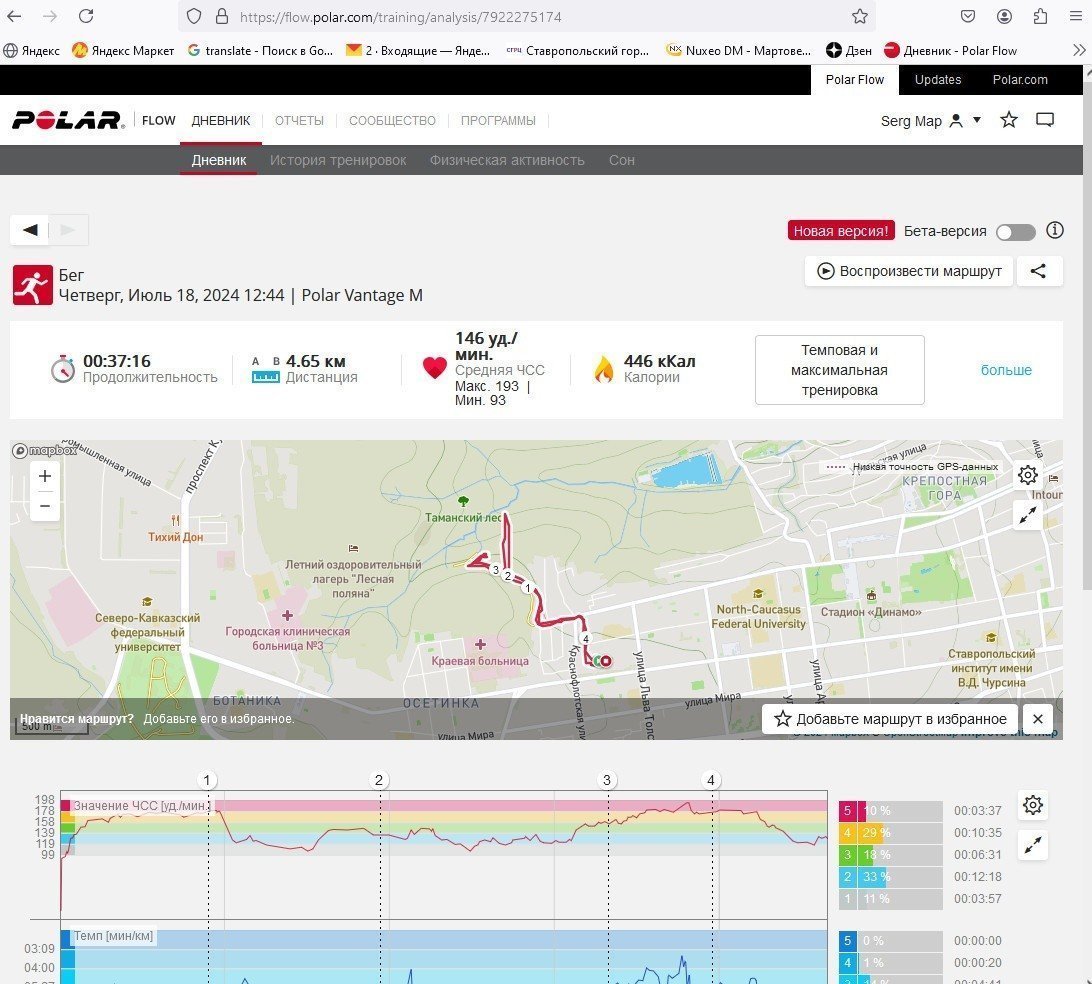This screenshot has width=1092, height=984.
Task: Click heart rate zone 1 bar
Action: 891,899
